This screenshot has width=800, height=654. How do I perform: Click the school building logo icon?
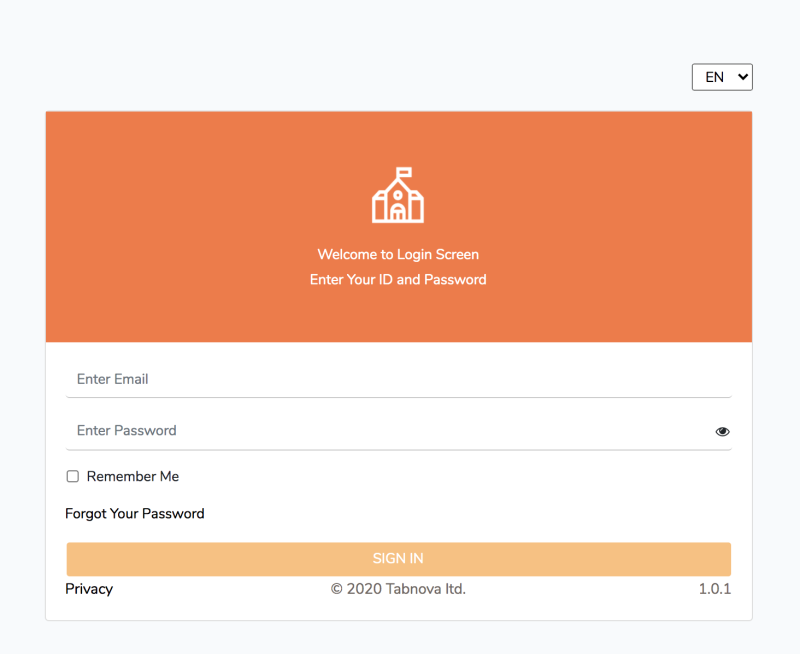tap(398, 196)
